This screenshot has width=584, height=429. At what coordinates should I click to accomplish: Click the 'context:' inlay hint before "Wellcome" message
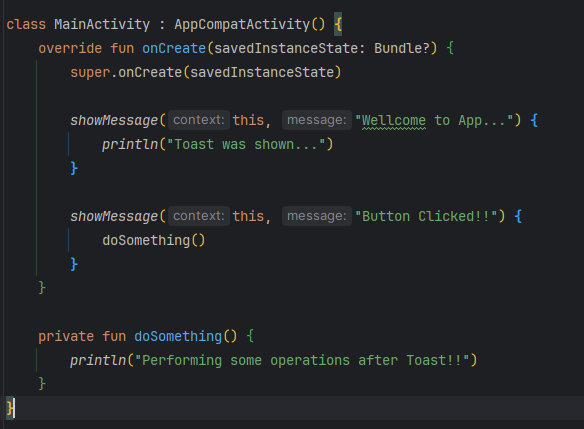tap(199, 120)
